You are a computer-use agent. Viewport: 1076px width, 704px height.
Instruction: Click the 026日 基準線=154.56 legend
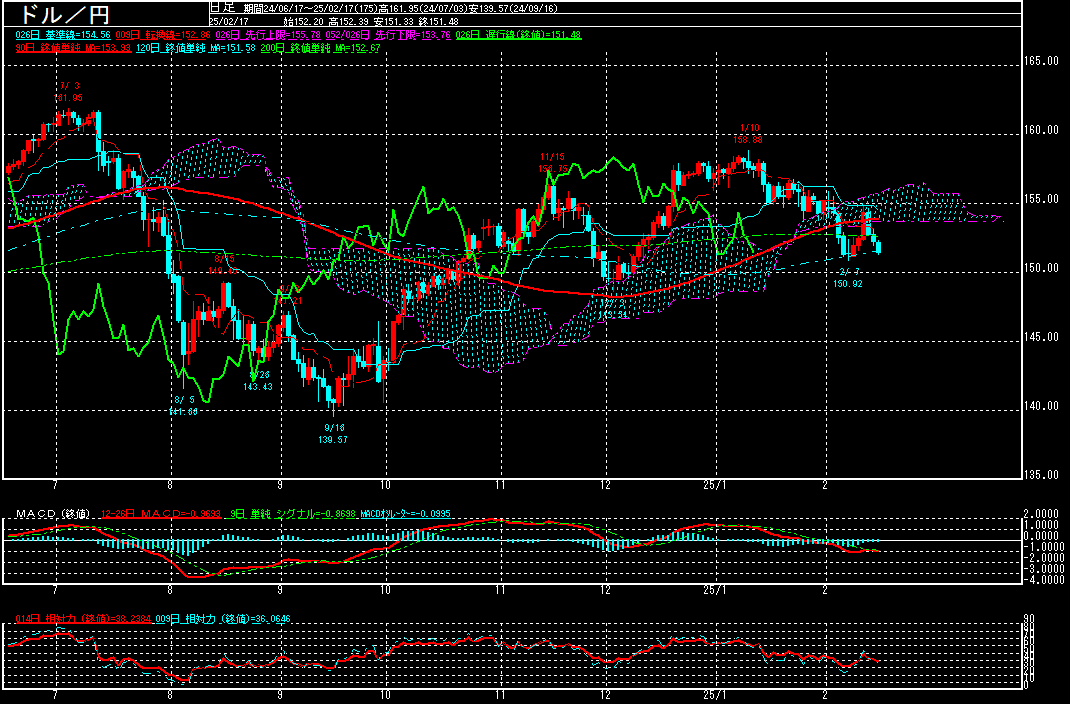click(x=63, y=35)
